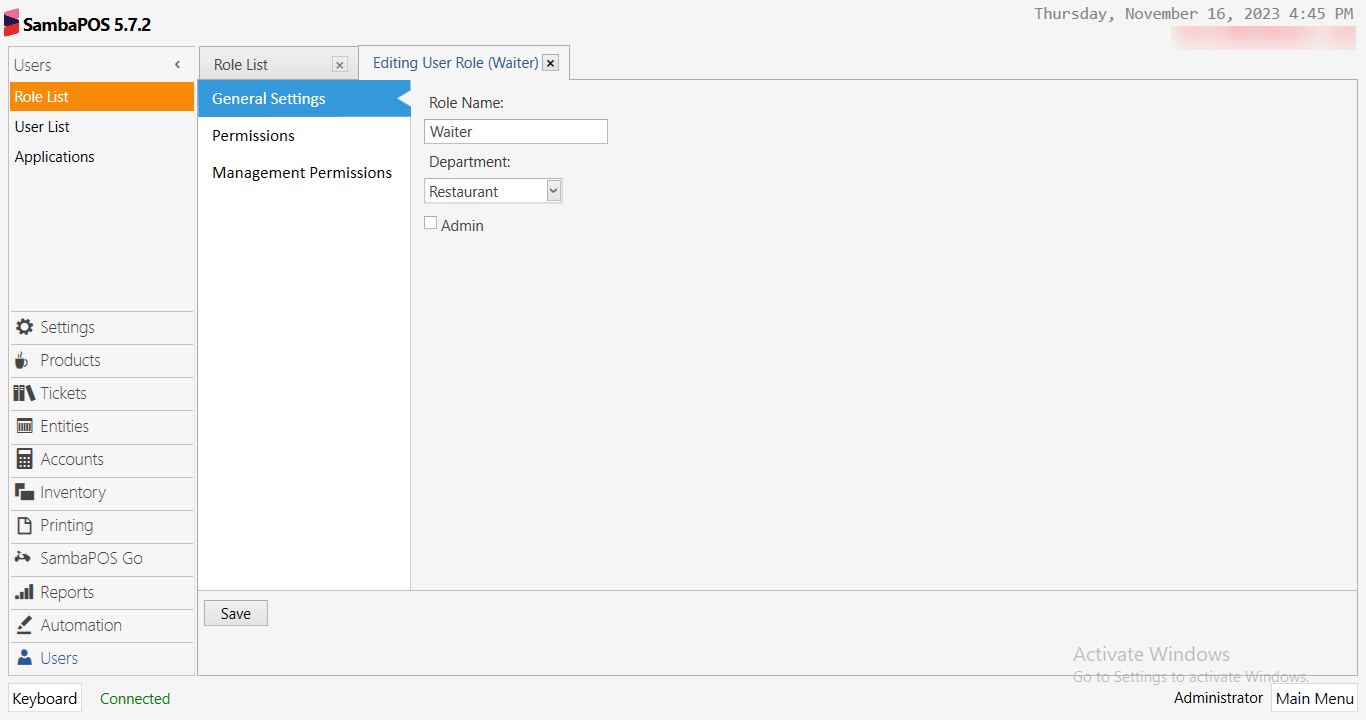This screenshot has height=720, width=1366.
Task: Open the on-screen Keyboard
Action: tap(44, 697)
